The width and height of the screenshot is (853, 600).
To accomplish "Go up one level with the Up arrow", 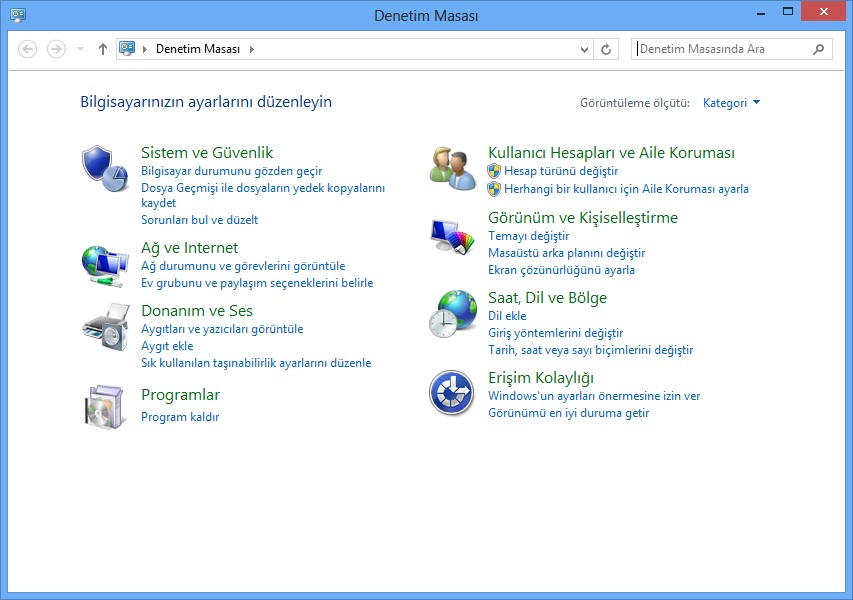I will tap(103, 50).
